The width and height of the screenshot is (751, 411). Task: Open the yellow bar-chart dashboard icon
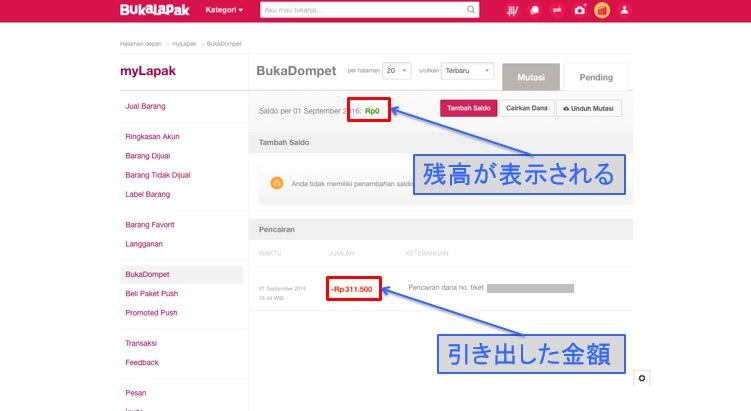coord(602,10)
